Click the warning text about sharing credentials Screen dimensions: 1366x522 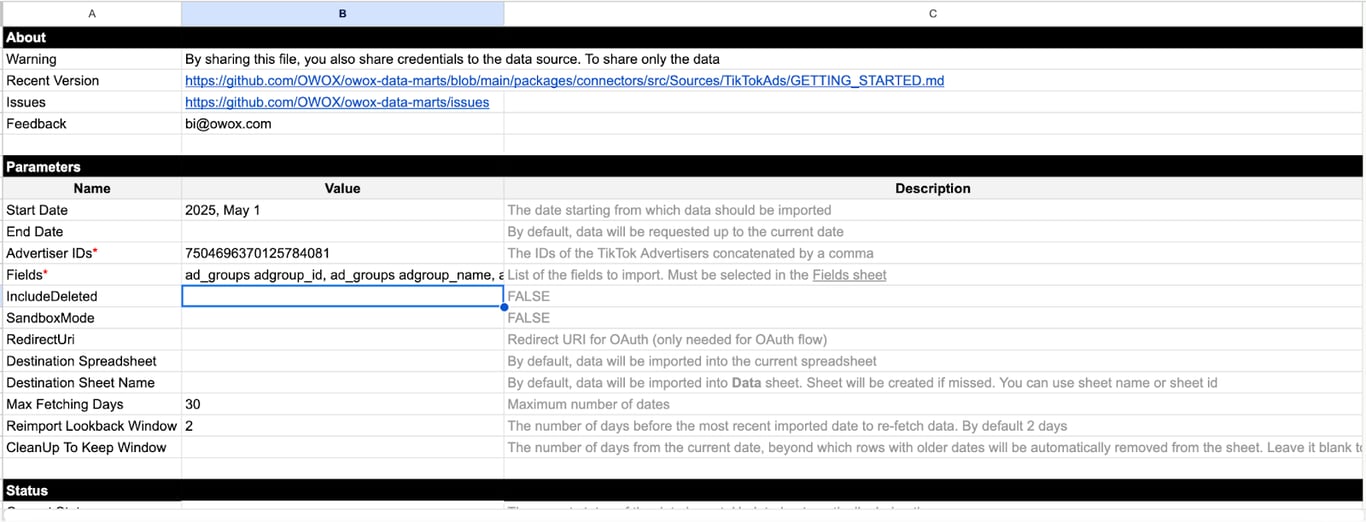click(452, 59)
